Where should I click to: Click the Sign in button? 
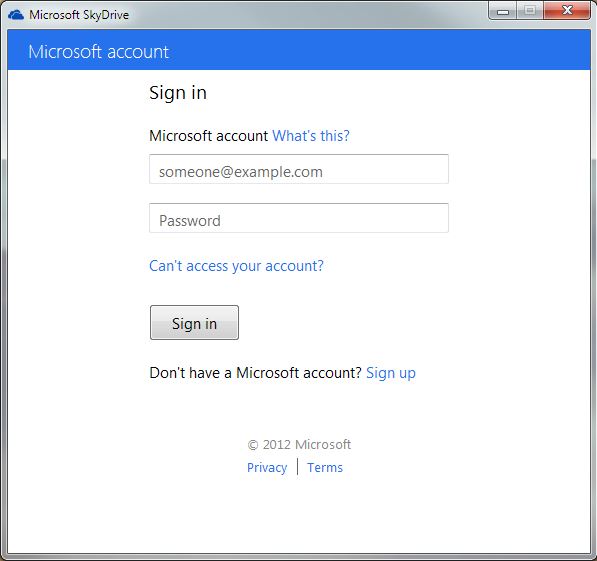(x=194, y=323)
